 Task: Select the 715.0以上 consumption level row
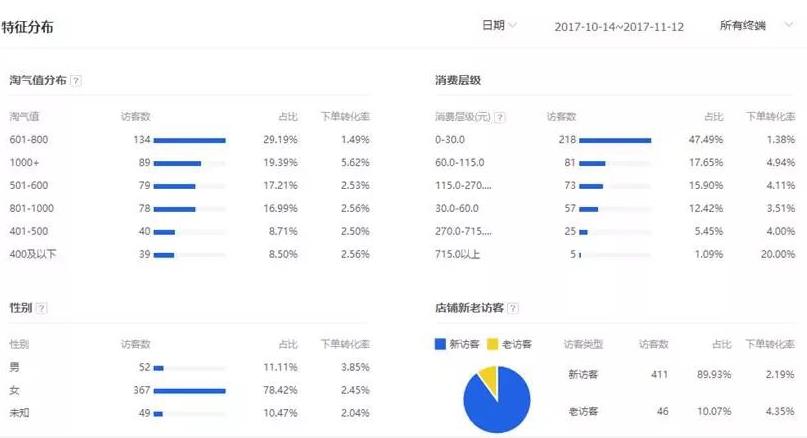[x=600, y=255]
